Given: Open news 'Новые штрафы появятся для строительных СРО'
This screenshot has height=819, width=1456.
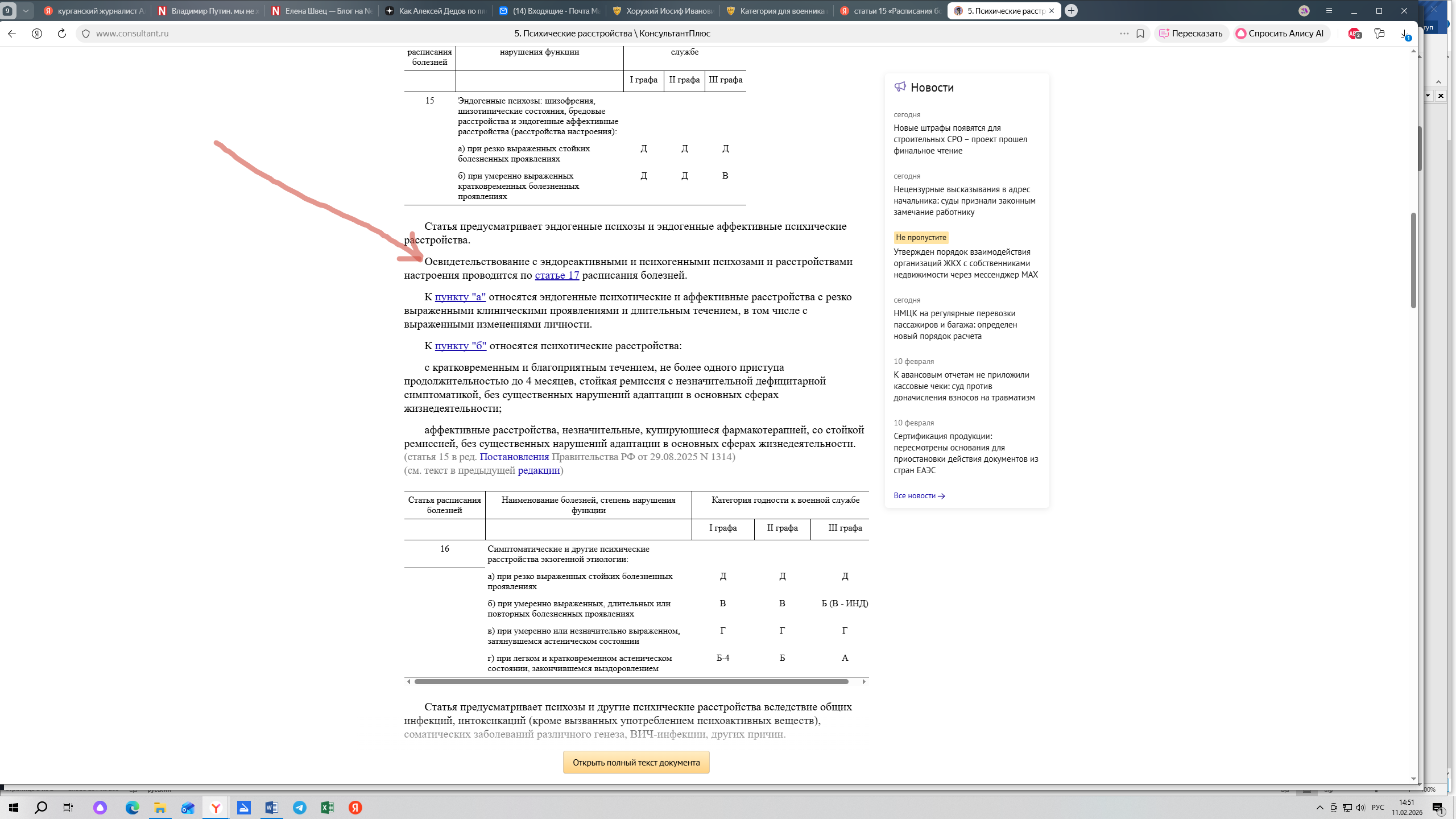Looking at the screenshot, I should [x=960, y=139].
